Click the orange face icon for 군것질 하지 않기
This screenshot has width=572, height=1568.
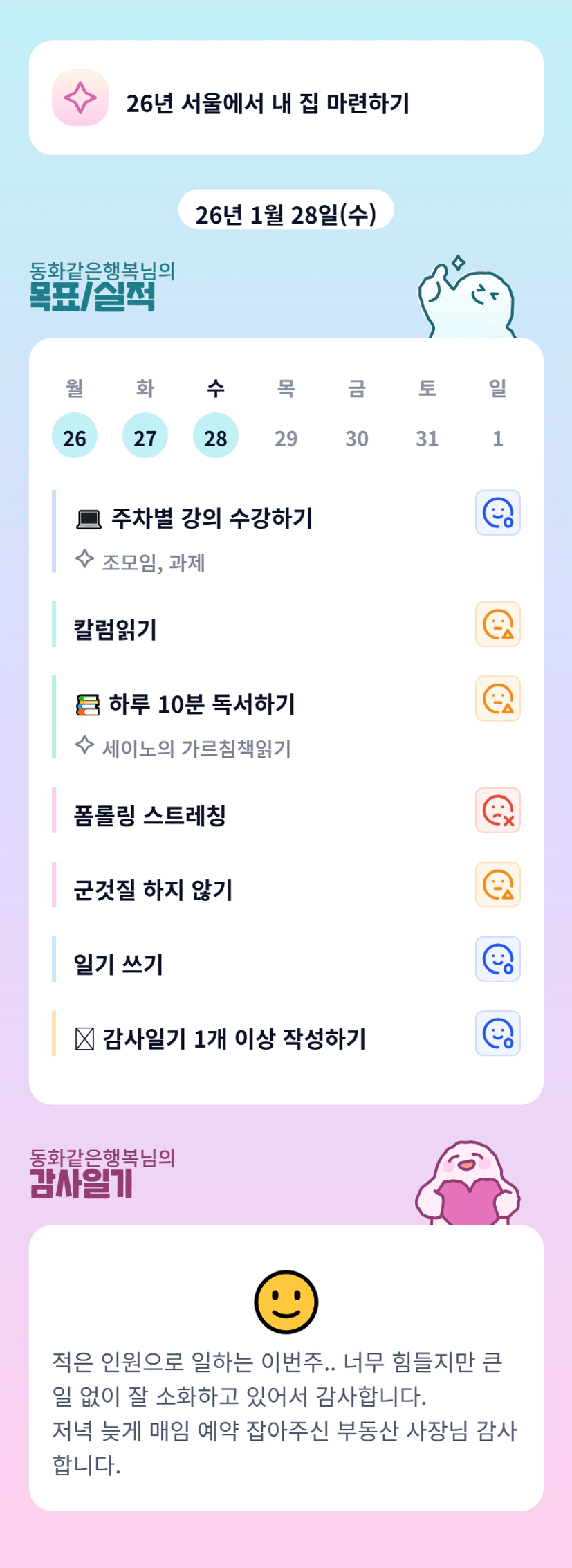497,884
